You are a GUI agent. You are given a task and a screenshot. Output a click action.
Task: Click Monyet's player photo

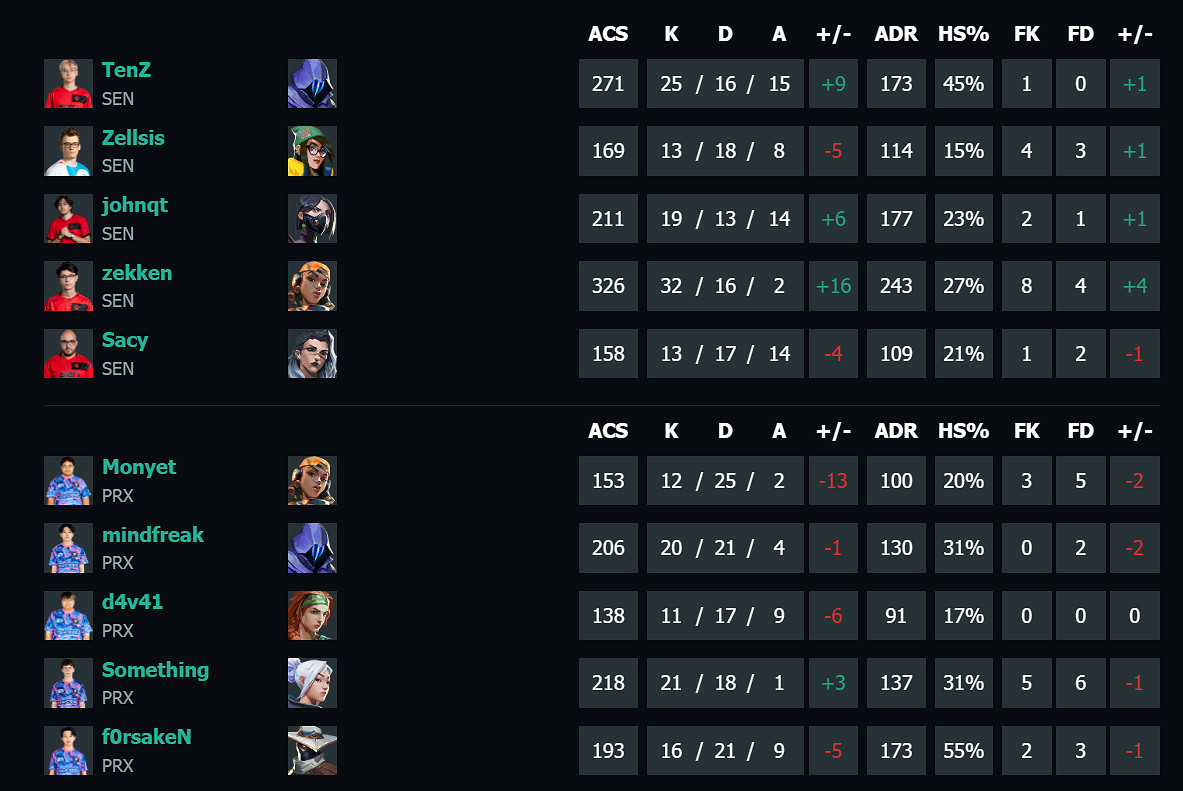pyautogui.click(x=68, y=481)
